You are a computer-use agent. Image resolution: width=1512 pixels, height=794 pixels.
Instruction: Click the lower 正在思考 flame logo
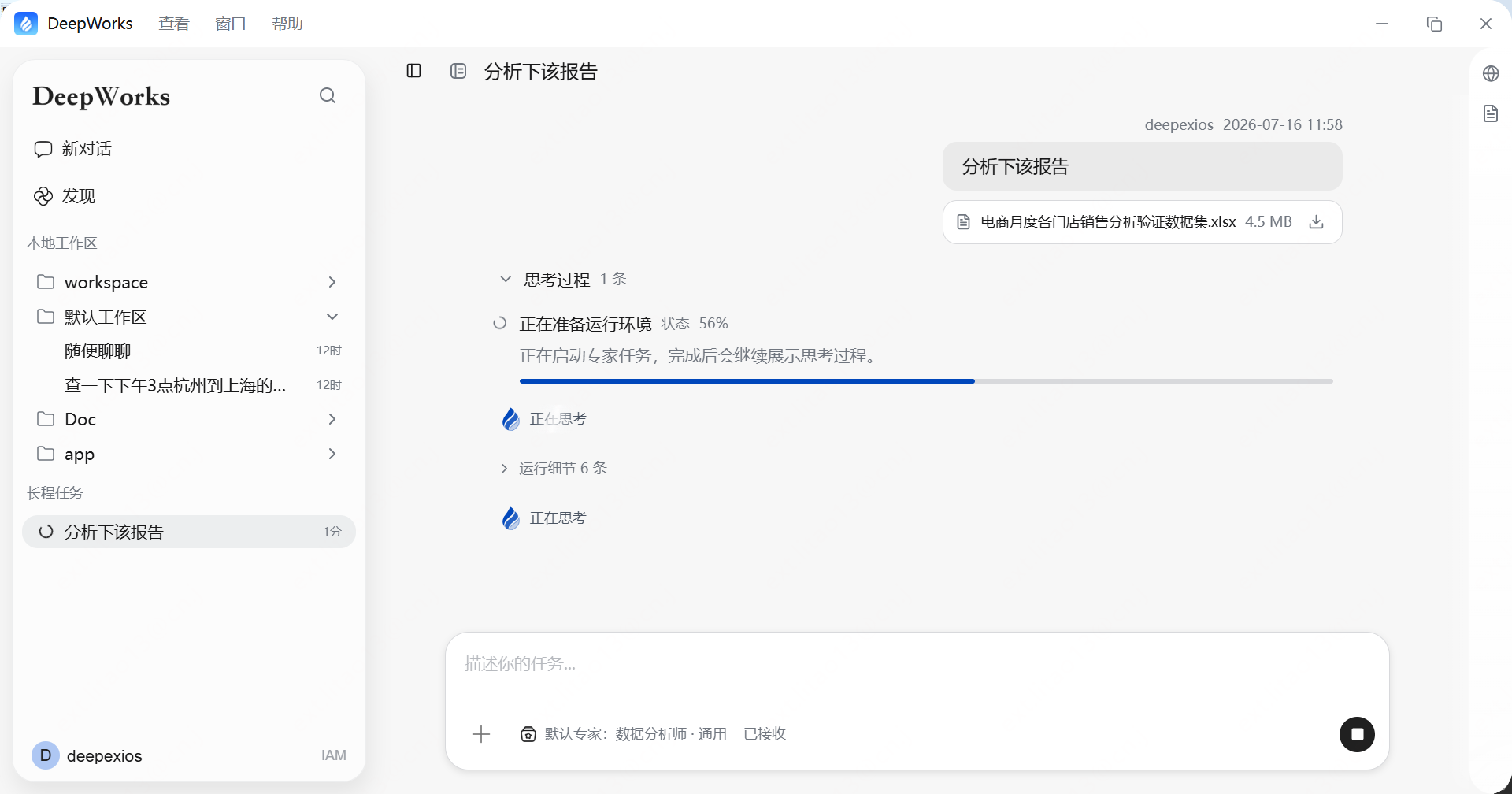point(511,518)
